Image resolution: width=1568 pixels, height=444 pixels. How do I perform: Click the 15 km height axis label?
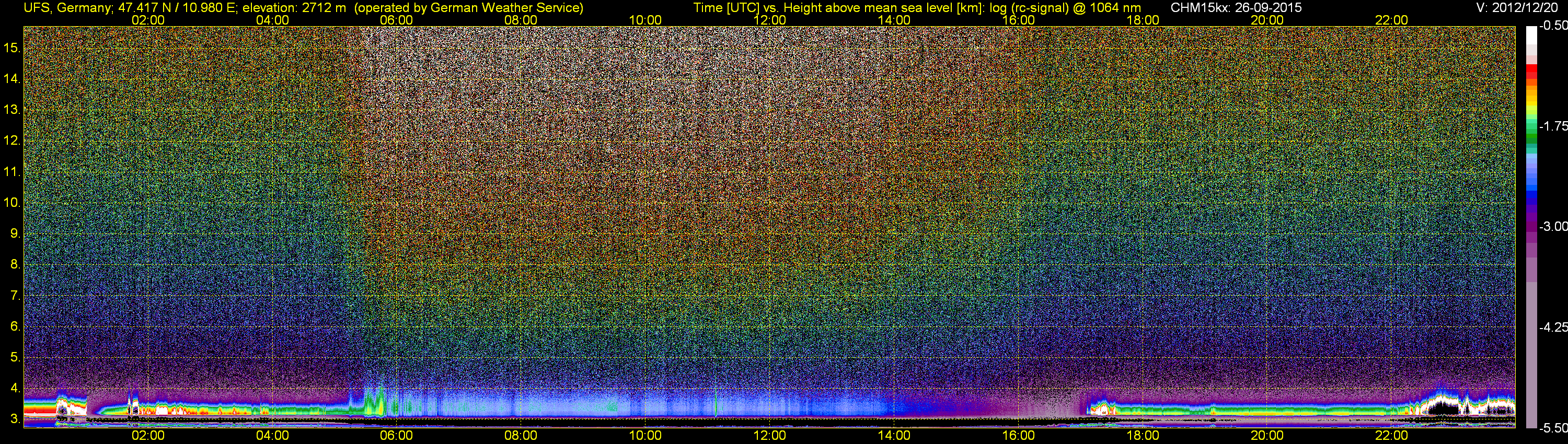11,48
